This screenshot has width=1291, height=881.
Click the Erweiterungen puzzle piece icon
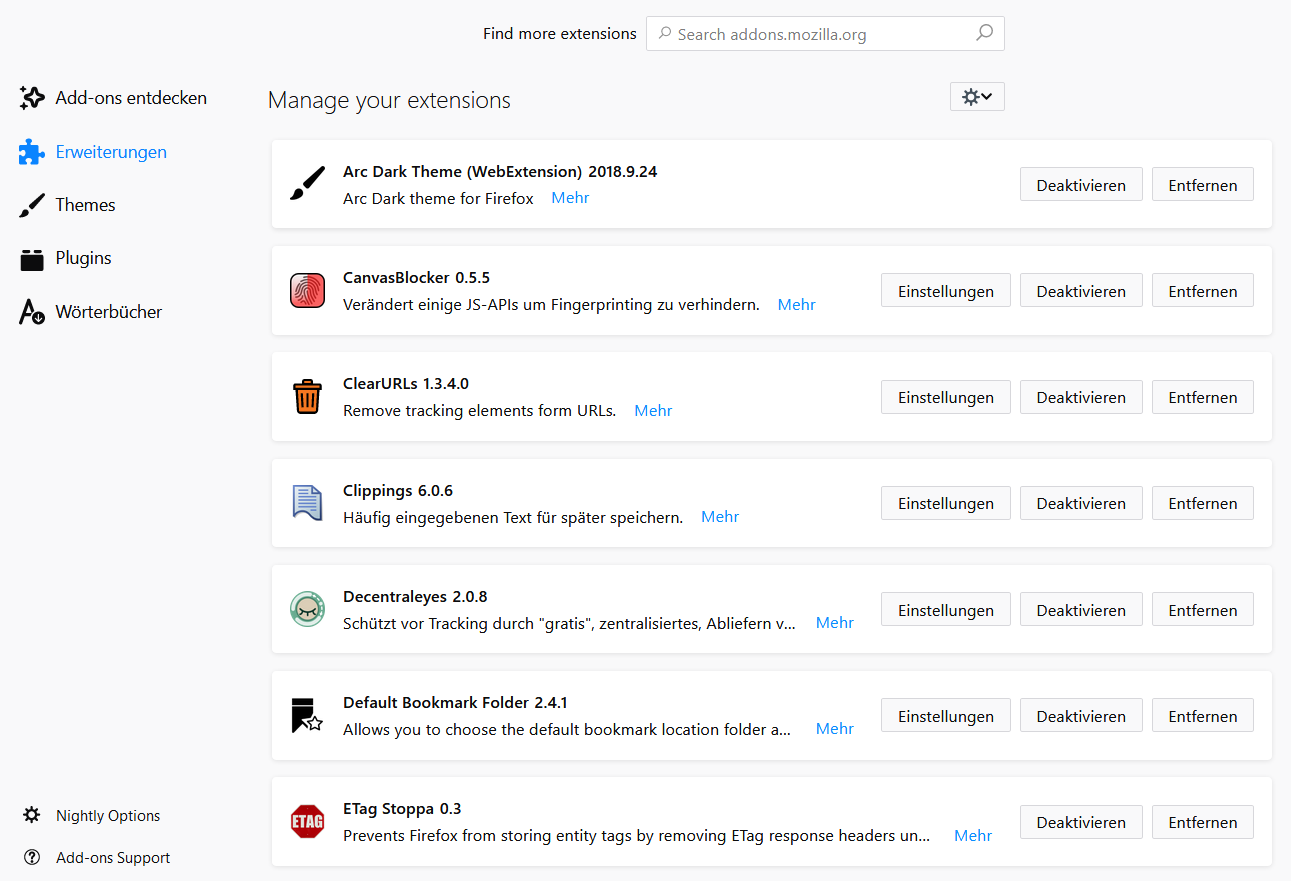pyautogui.click(x=32, y=152)
